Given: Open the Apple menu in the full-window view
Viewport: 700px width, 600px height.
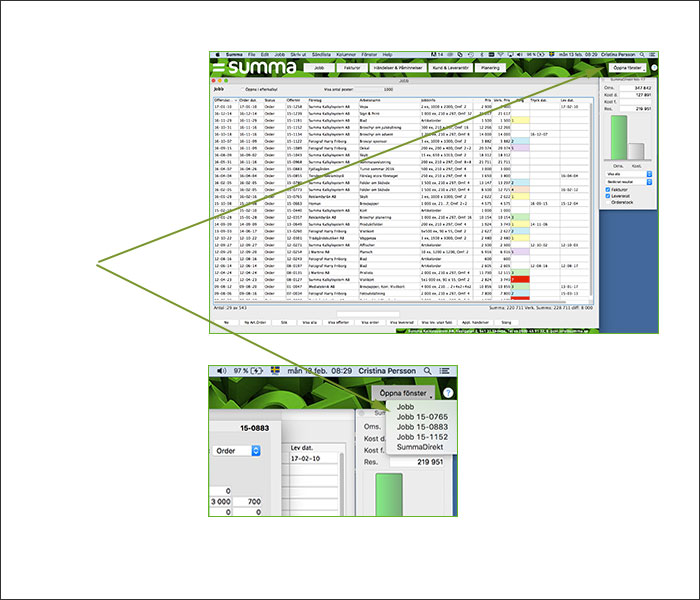Looking at the screenshot, I should point(217,54).
